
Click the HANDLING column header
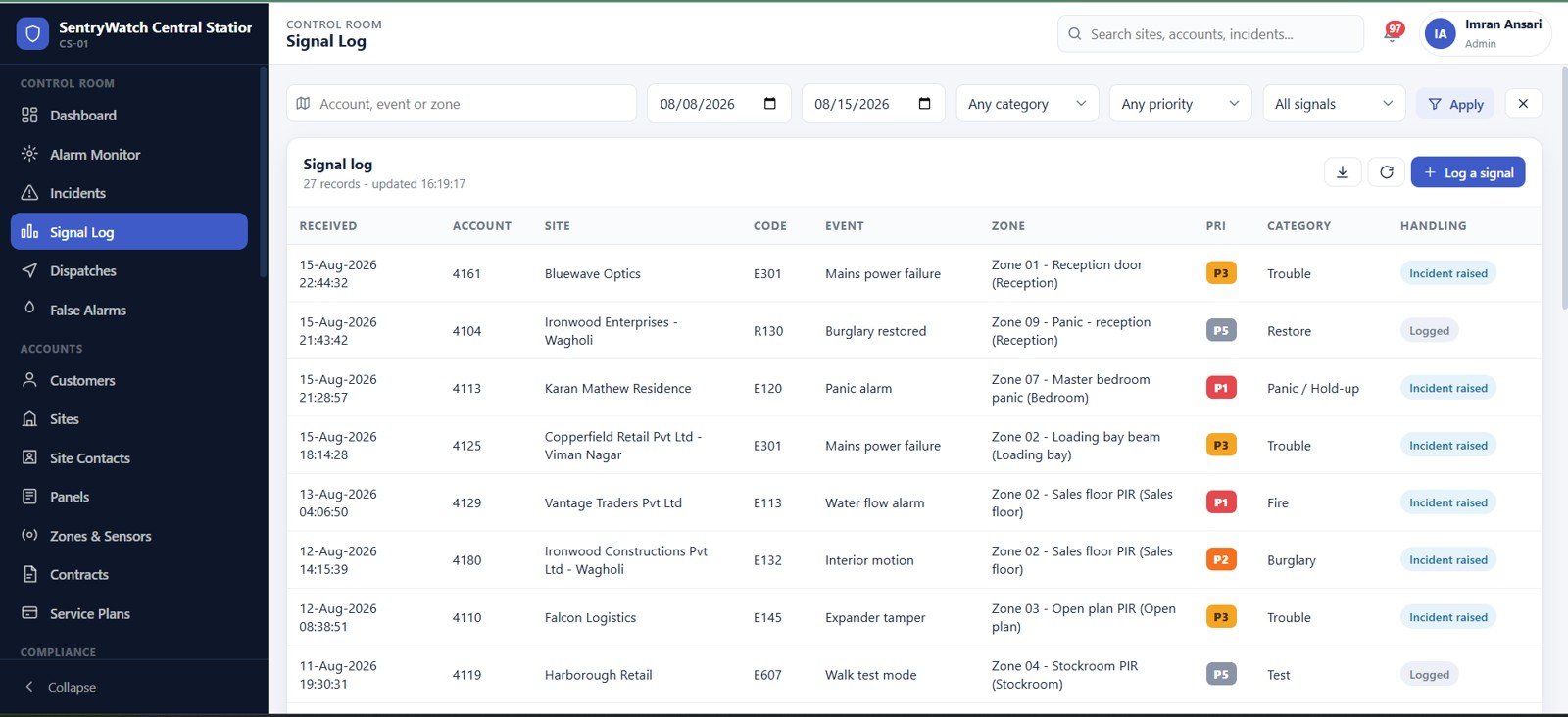[x=1433, y=226]
